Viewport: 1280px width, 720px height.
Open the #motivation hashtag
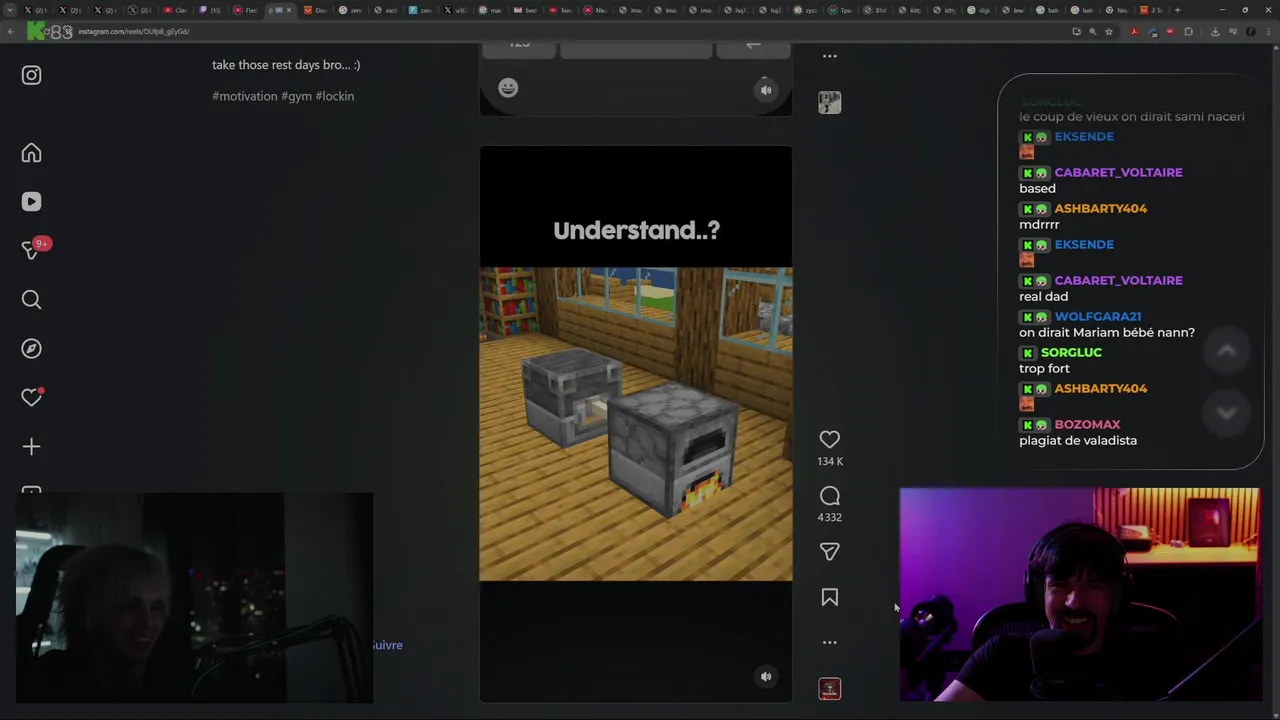click(244, 96)
